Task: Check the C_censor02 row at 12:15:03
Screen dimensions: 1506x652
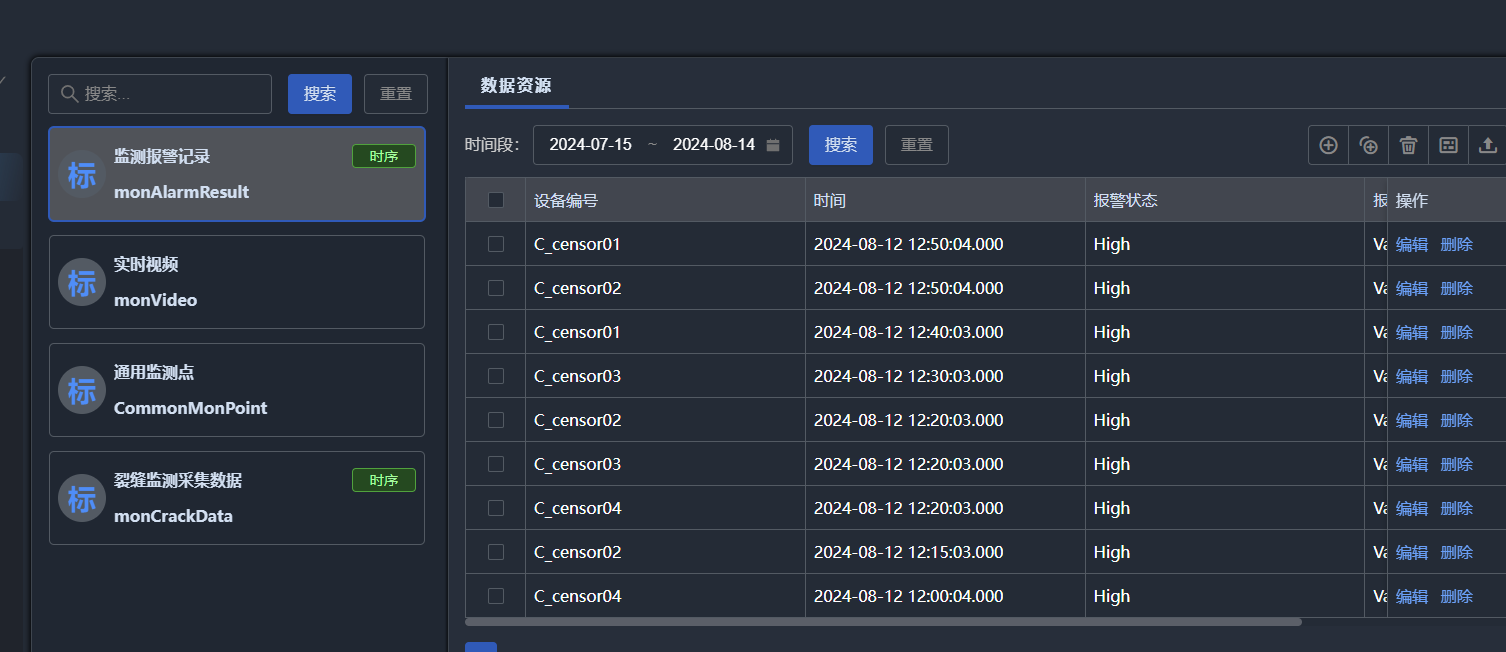Action: [x=496, y=552]
